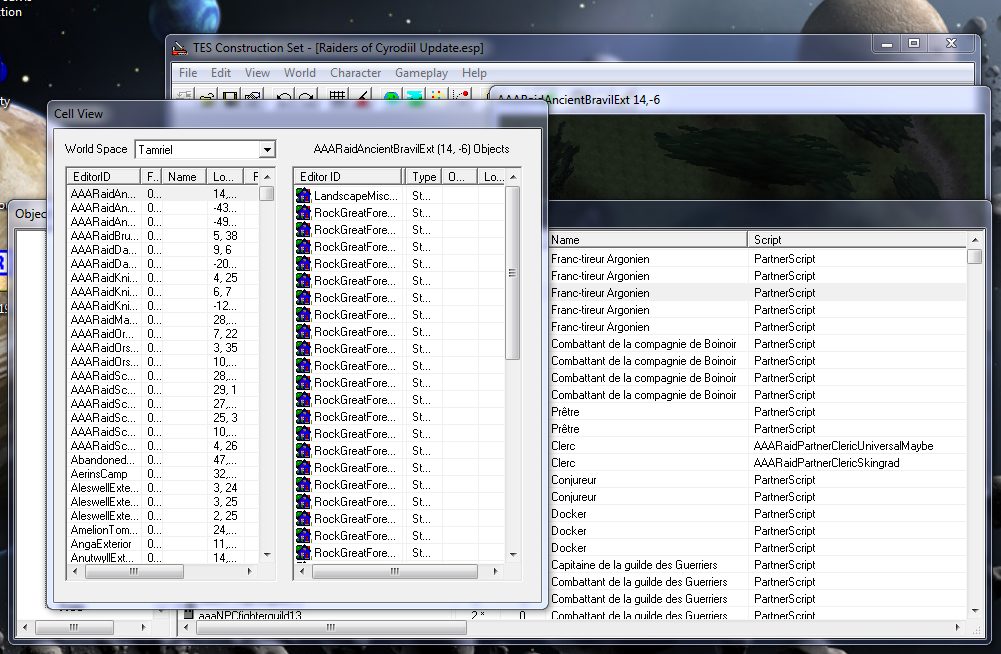Click the location value 9, 6

(x=222, y=250)
